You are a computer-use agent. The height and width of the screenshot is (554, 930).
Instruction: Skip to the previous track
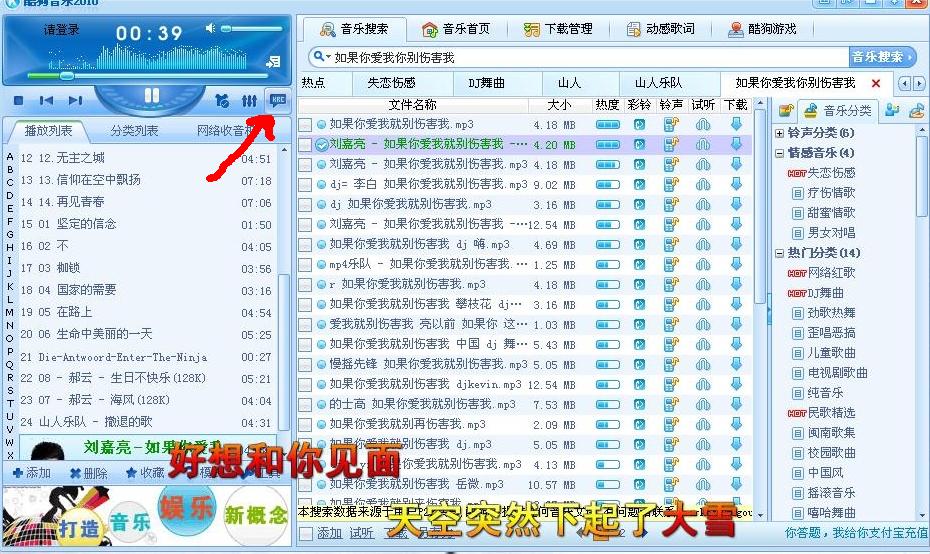46,101
